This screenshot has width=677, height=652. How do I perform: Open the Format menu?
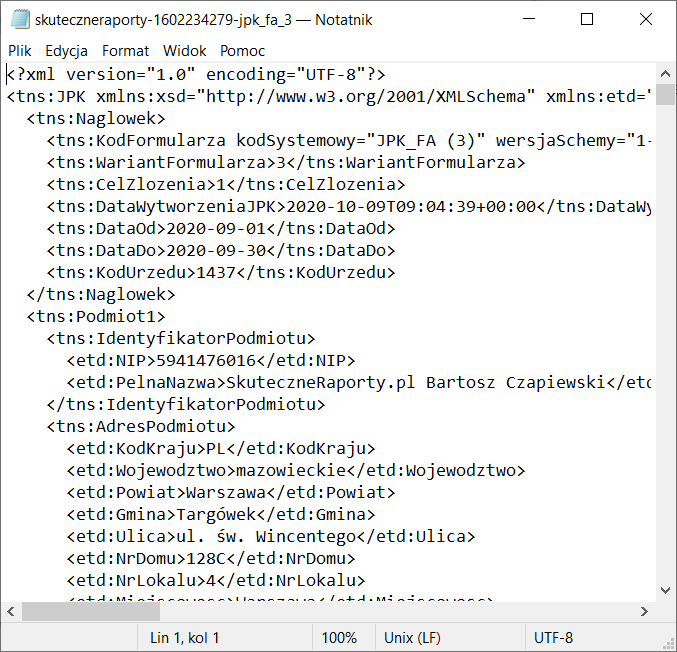click(125, 50)
